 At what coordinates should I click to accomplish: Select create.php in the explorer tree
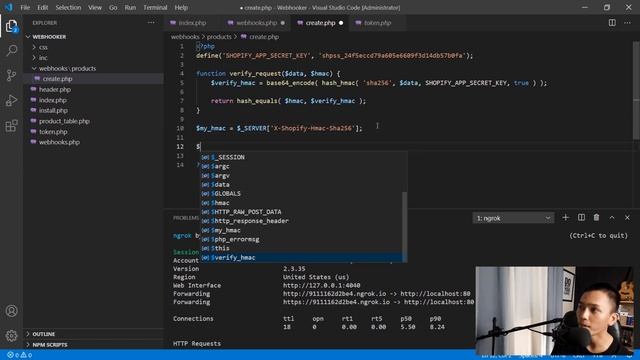(x=94, y=79)
